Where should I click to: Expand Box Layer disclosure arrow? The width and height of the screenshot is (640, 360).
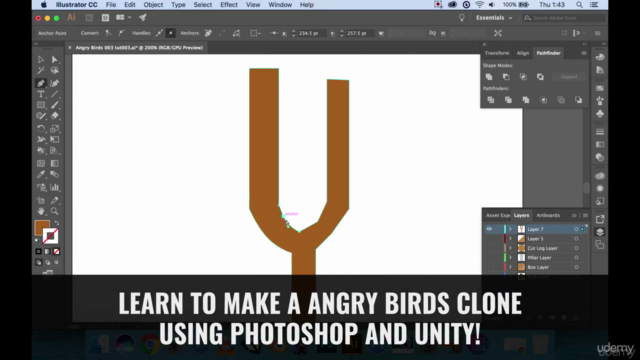click(510, 267)
